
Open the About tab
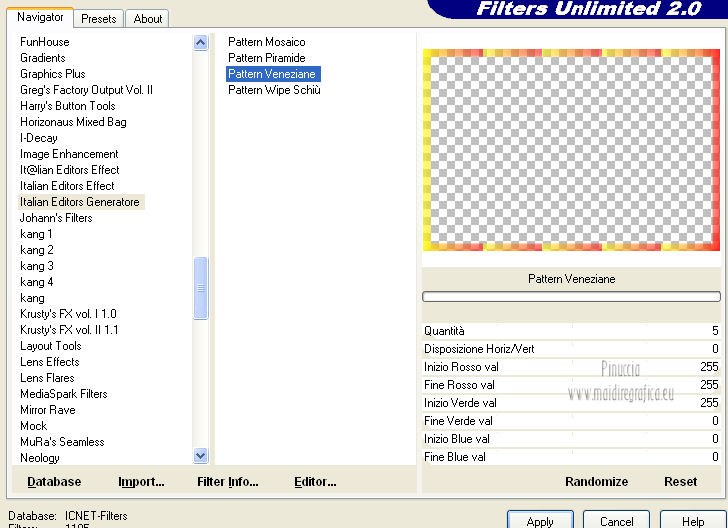[148, 19]
